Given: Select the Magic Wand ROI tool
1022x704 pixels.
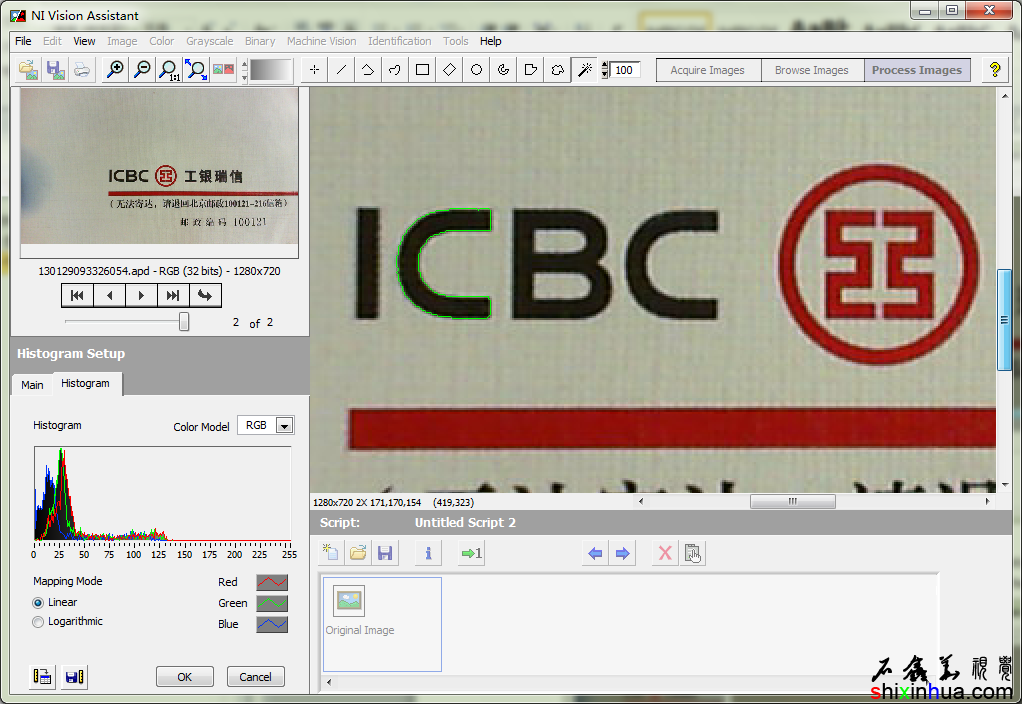Looking at the screenshot, I should 585,70.
